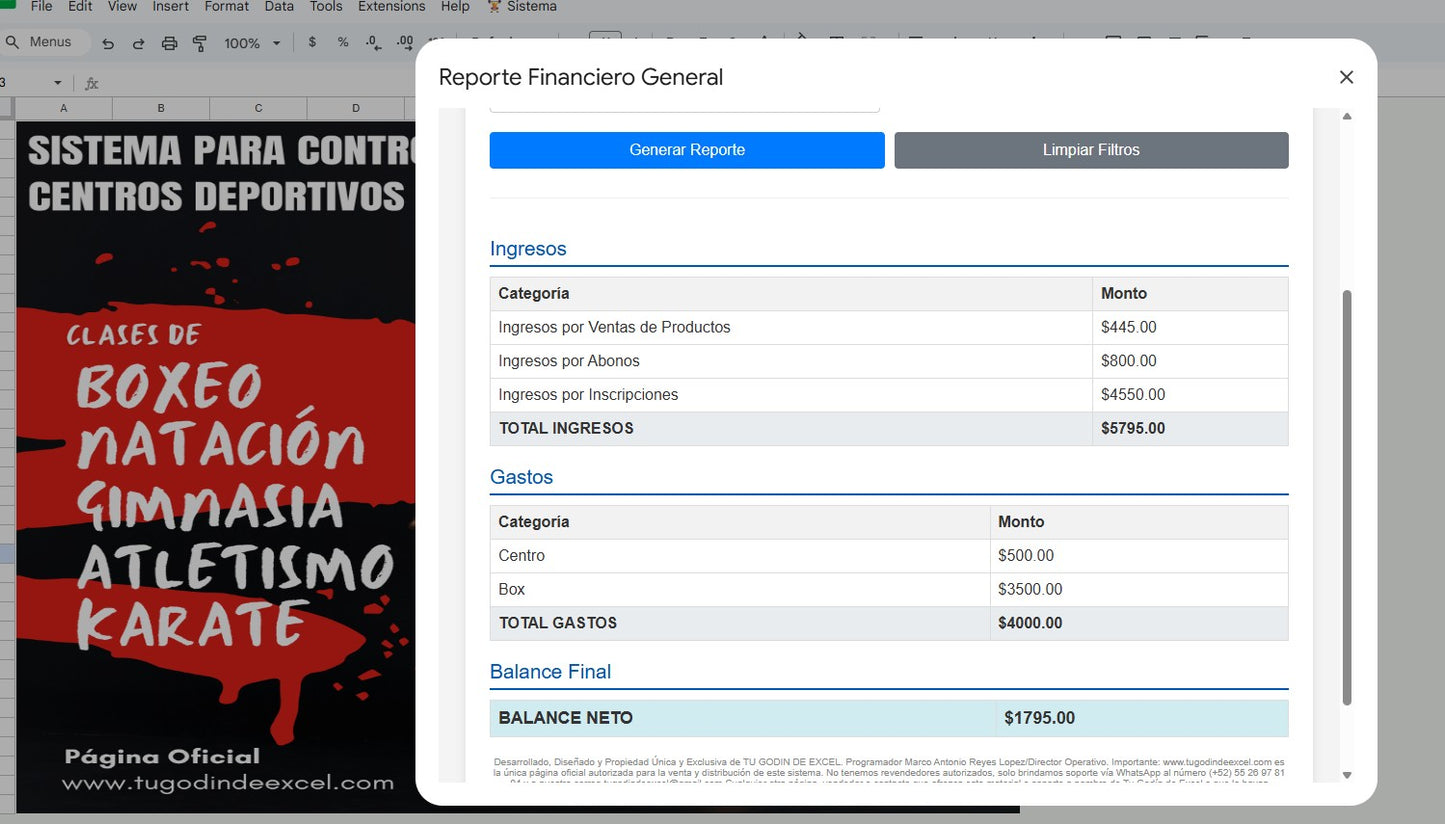Close the Reporte Financiero General dialog

(1346, 77)
